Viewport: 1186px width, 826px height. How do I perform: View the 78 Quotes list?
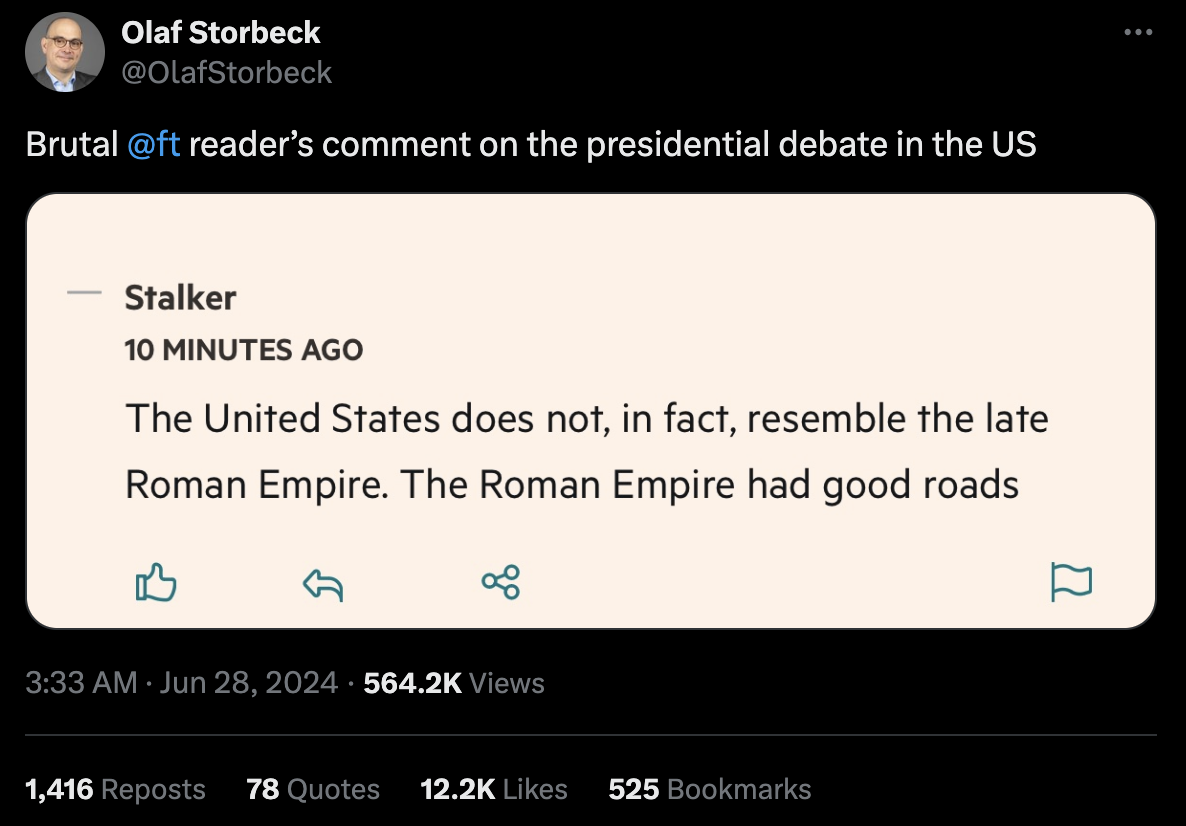pyautogui.click(x=313, y=789)
